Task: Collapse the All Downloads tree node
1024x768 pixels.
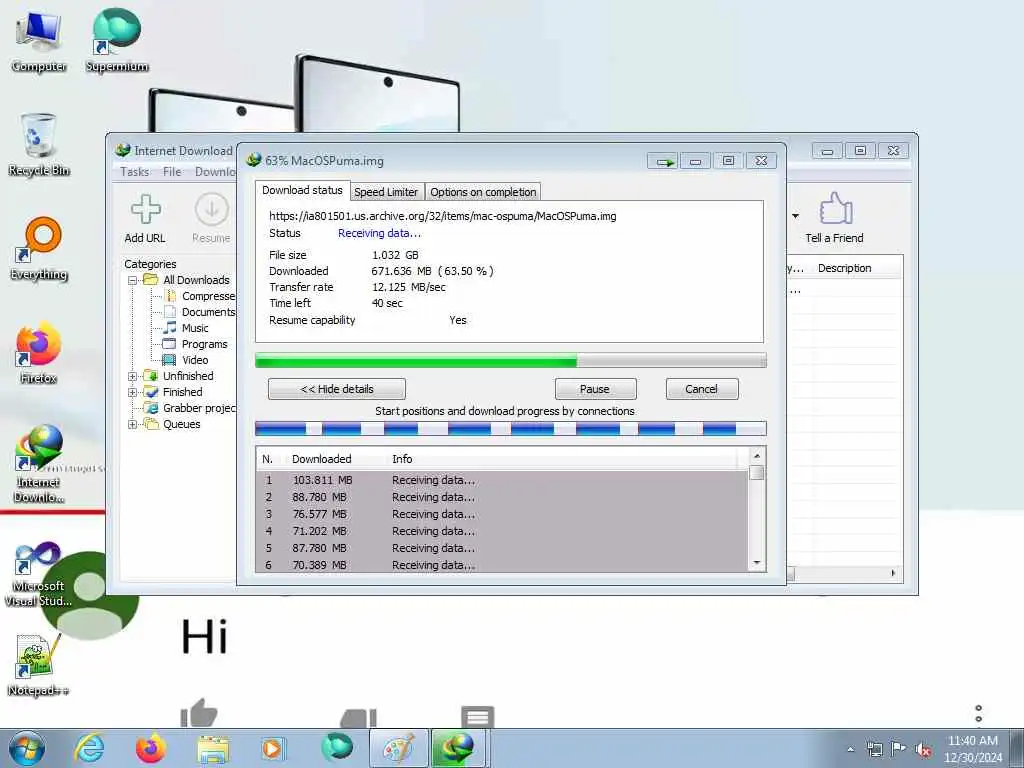Action: point(133,280)
